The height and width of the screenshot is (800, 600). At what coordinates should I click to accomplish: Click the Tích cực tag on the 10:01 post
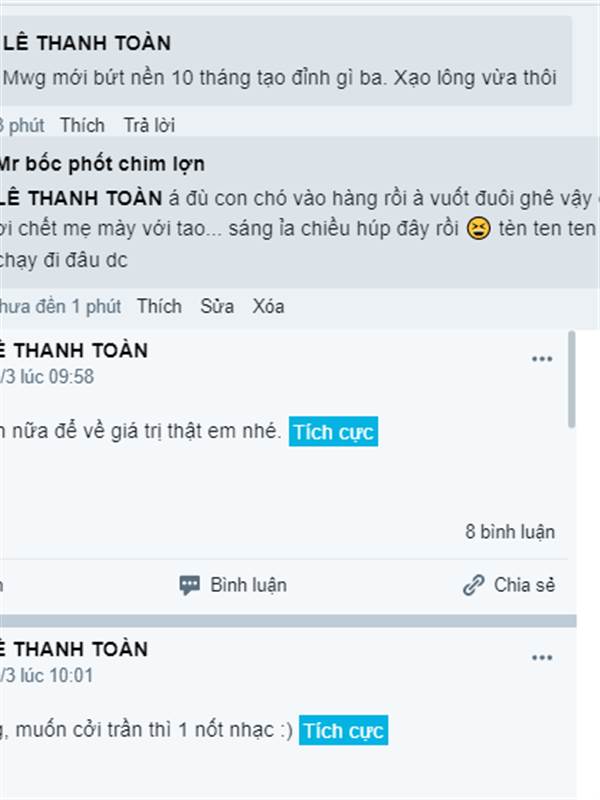(343, 730)
